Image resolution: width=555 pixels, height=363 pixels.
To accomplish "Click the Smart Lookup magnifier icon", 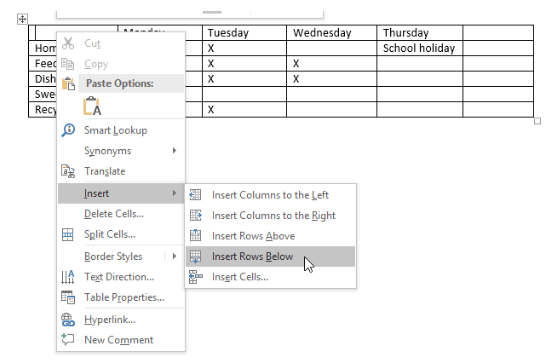I will [68, 130].
